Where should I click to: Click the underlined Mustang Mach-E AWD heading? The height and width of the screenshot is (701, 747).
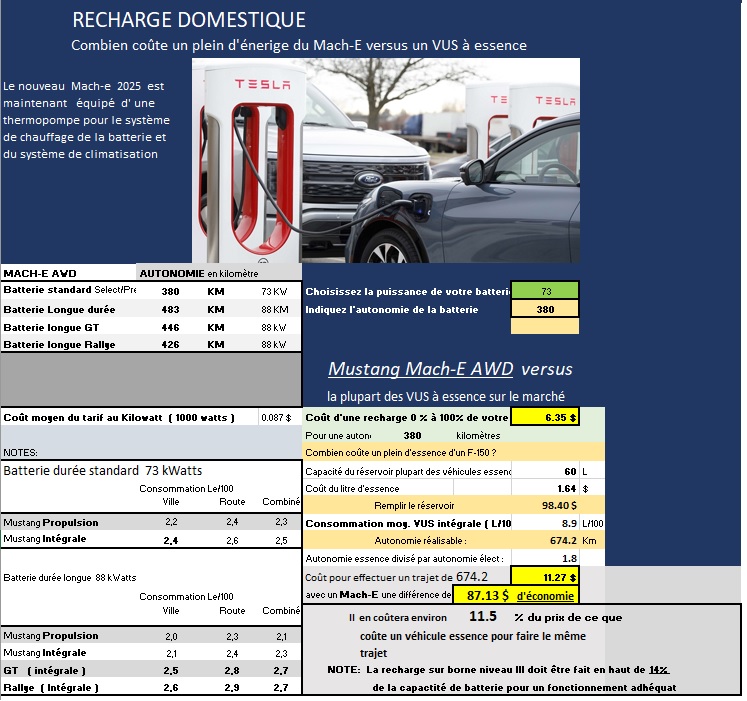(420, 369)
